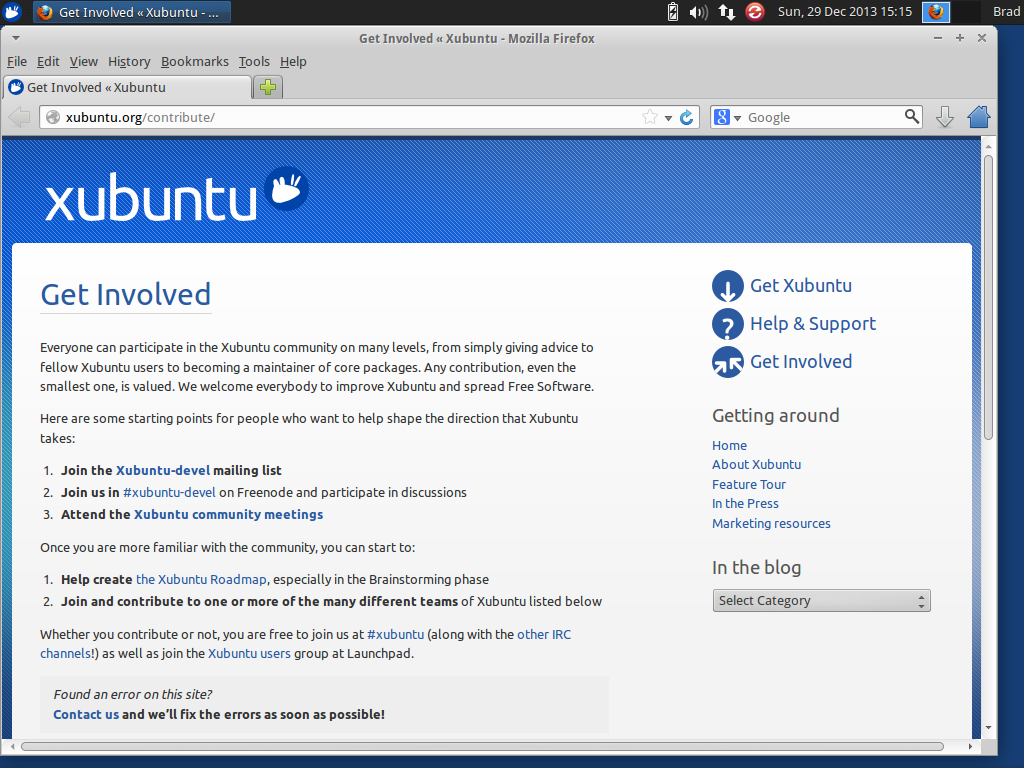This screenshot has height=768, width=1024.
Task: Click the battery indicator in the panel
Action: pyautogui.click(x=673, y=12)
